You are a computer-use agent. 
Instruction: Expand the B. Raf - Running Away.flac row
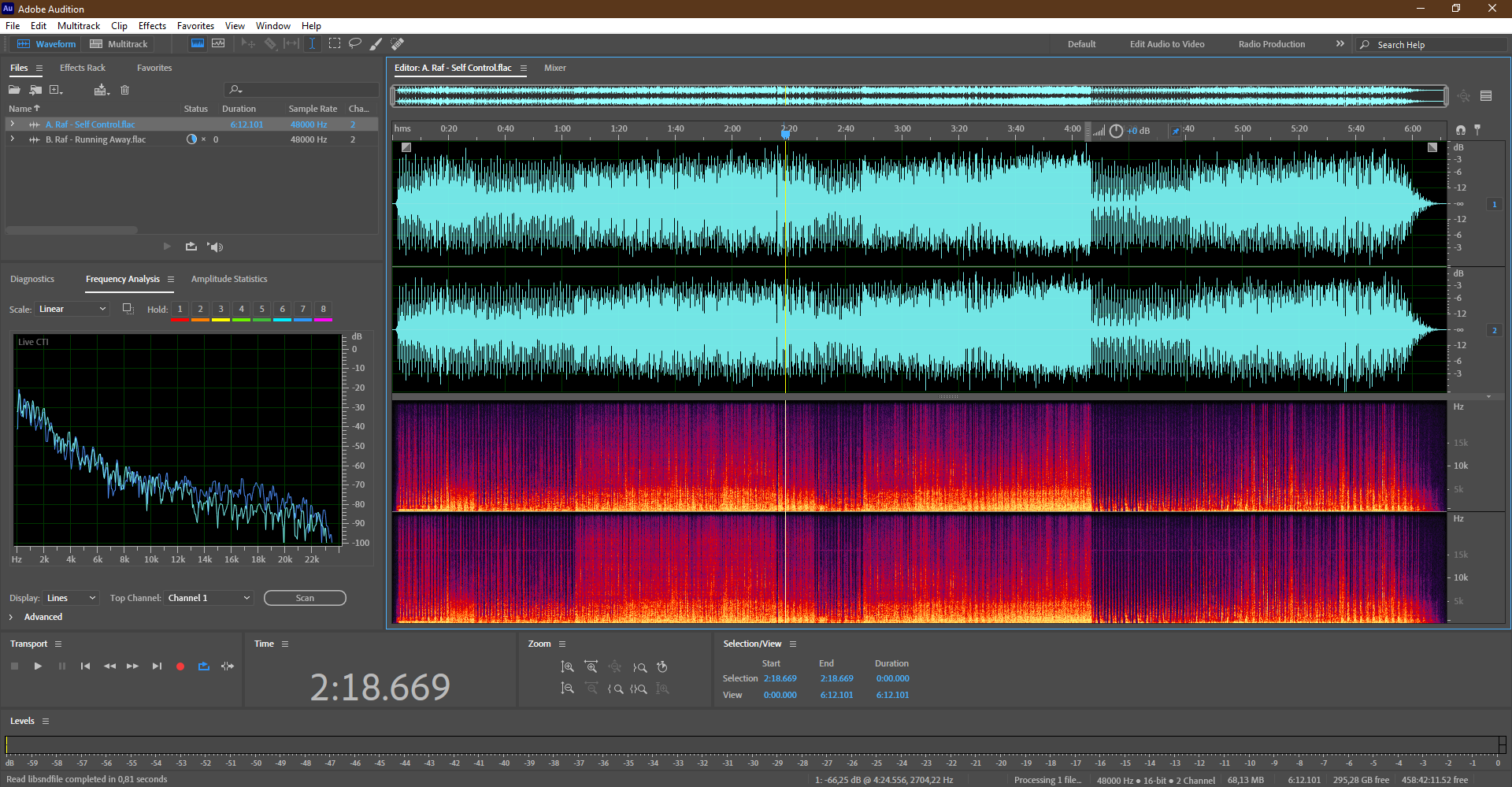click(12, 139)
